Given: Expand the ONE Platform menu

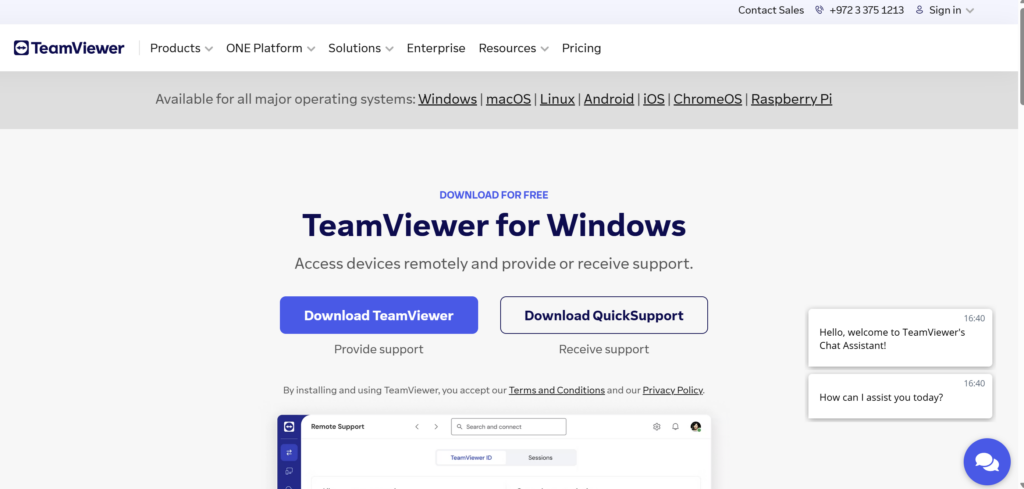Looking at the screenshot, I should point(270,48).
